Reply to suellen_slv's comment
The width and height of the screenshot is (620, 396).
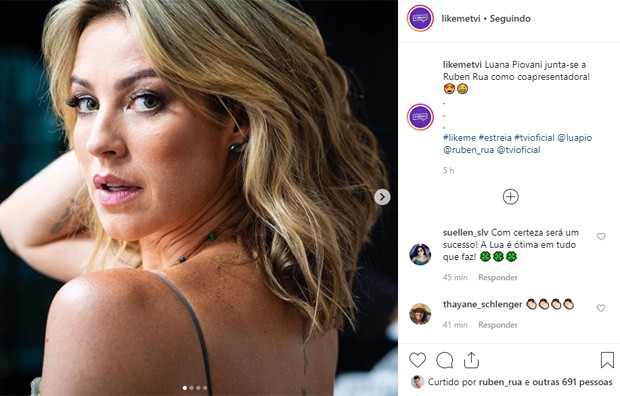coord(498,277)
